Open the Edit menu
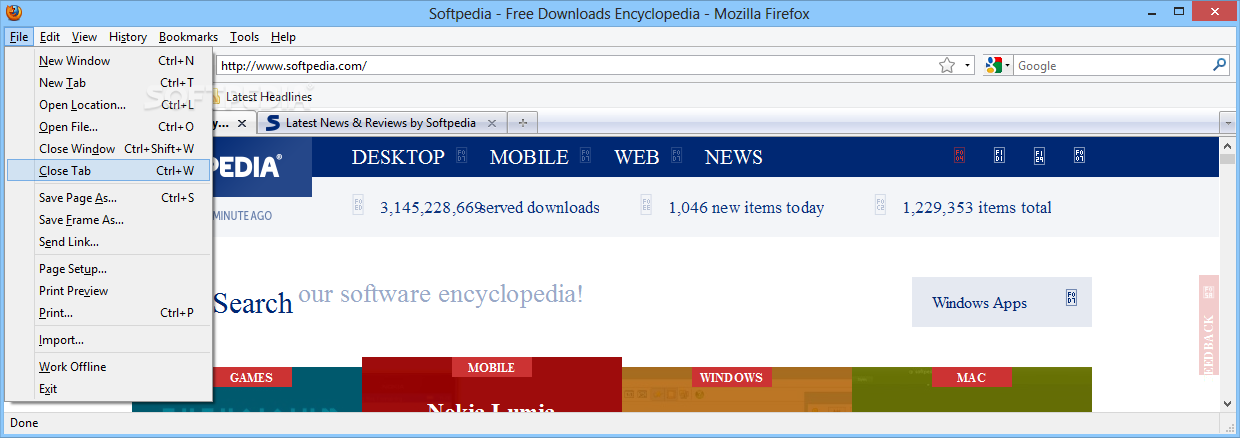1240x438 pixels. [50, 37]
